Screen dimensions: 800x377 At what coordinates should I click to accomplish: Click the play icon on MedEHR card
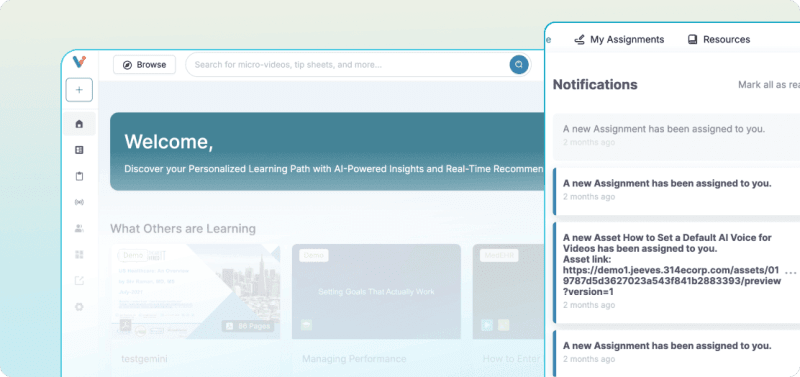tap(487, 325)
